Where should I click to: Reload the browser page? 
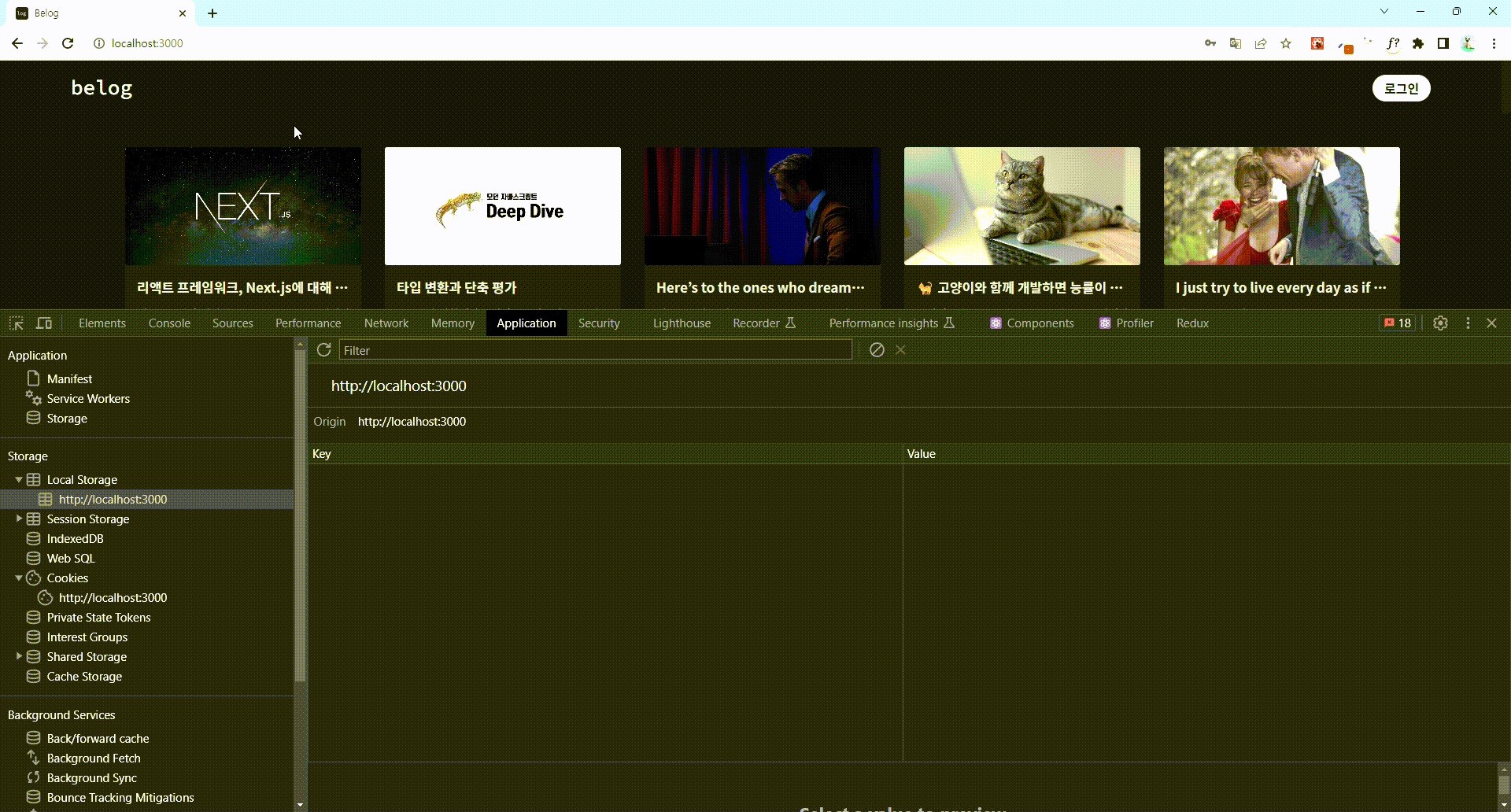pyautogui.click(x=68, y=43)
